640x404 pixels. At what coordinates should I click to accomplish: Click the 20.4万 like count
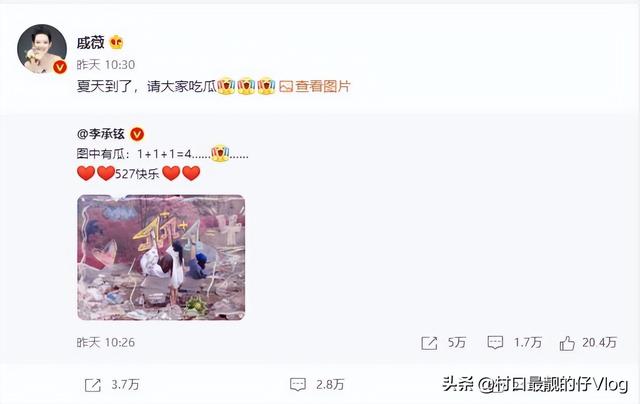[599, 343]
